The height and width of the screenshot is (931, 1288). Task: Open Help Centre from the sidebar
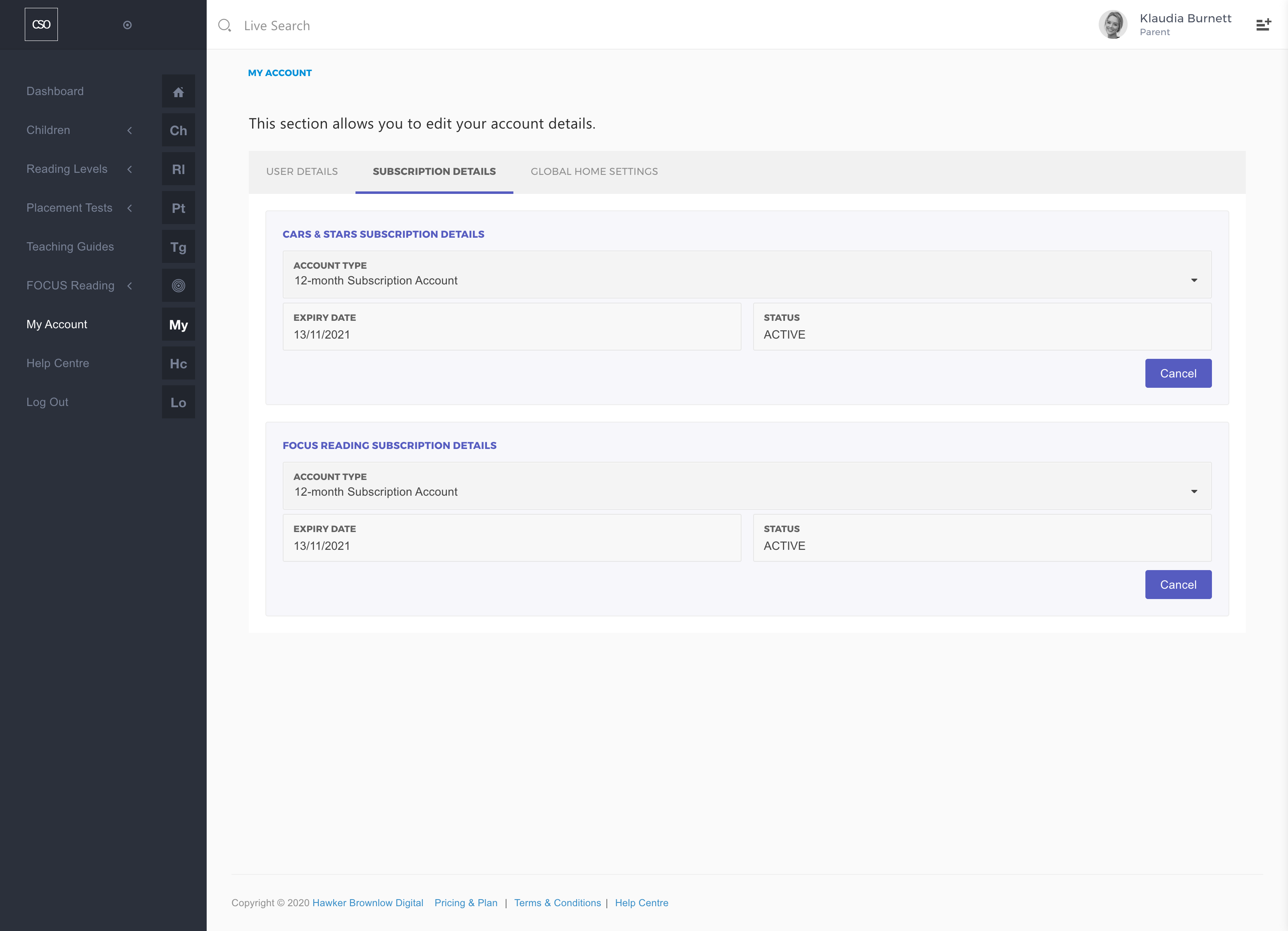[57, 363]
